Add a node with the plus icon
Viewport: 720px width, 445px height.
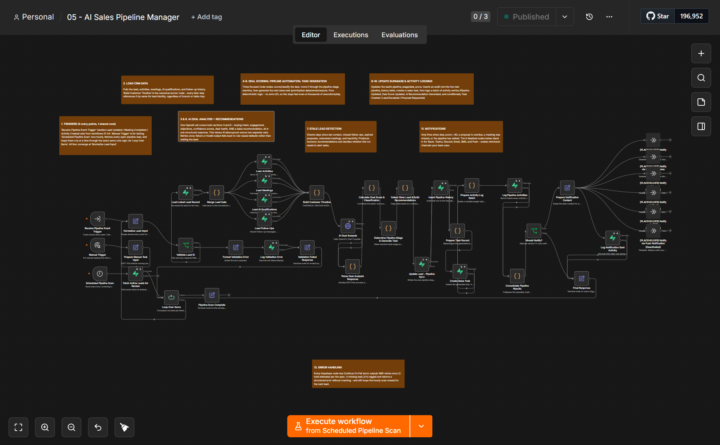point(701,53)
